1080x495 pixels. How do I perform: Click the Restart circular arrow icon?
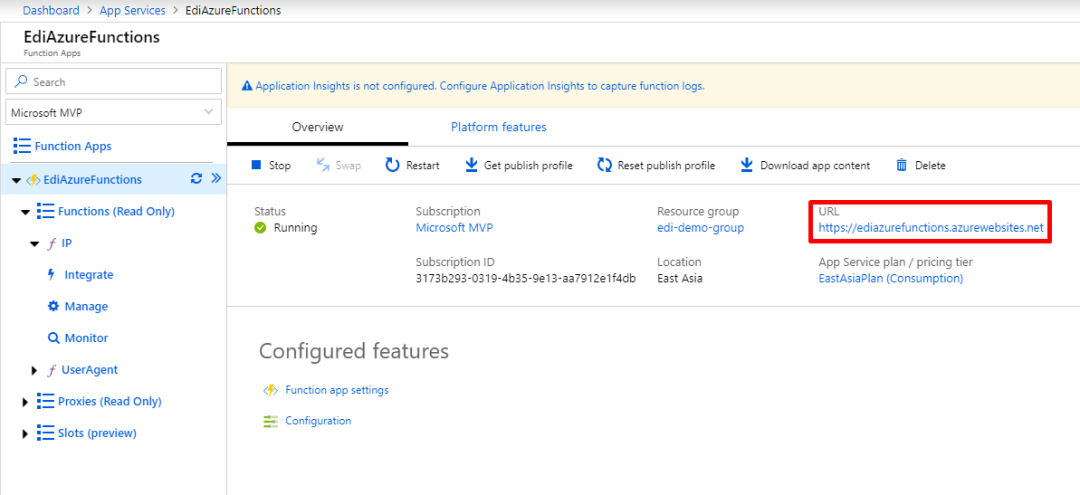(393, 165)
